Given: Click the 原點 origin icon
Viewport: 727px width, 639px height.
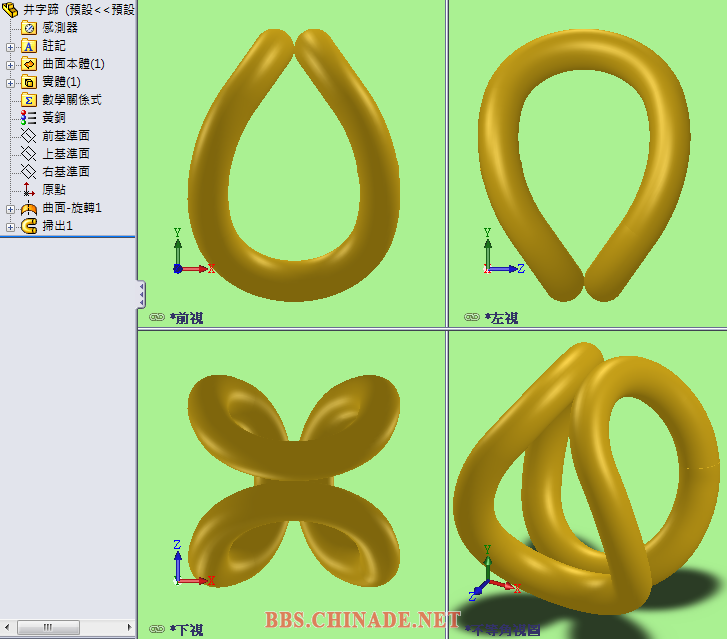Looking at the screenshot, I should [x=29, y=190].
